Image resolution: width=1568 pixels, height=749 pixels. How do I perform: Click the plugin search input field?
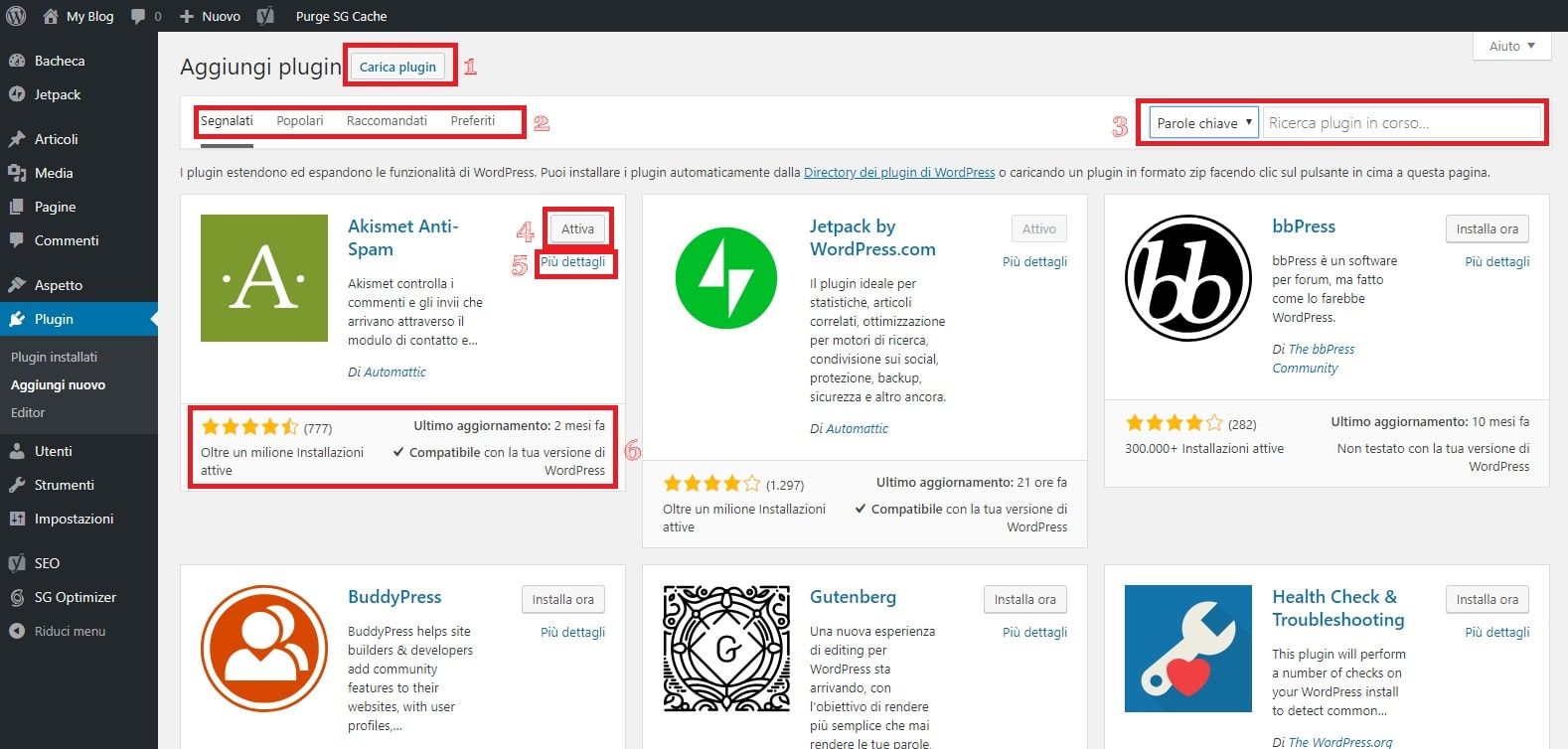point(1401,123)
